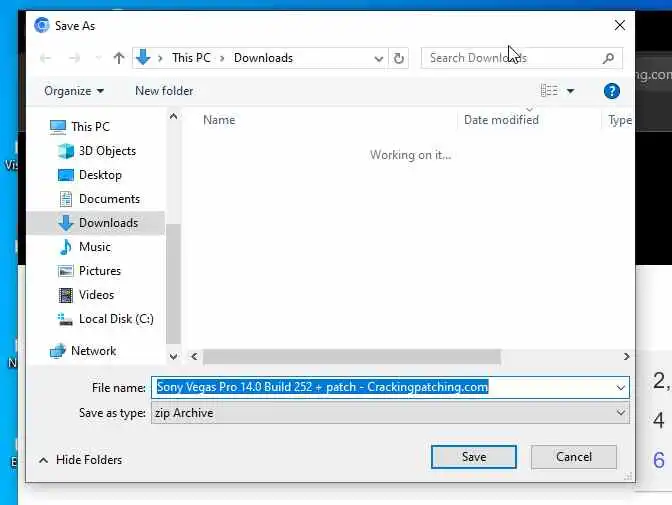672x505 pixels.
Task: Click the Local Disk drive icon
Action: pos(65,319)
